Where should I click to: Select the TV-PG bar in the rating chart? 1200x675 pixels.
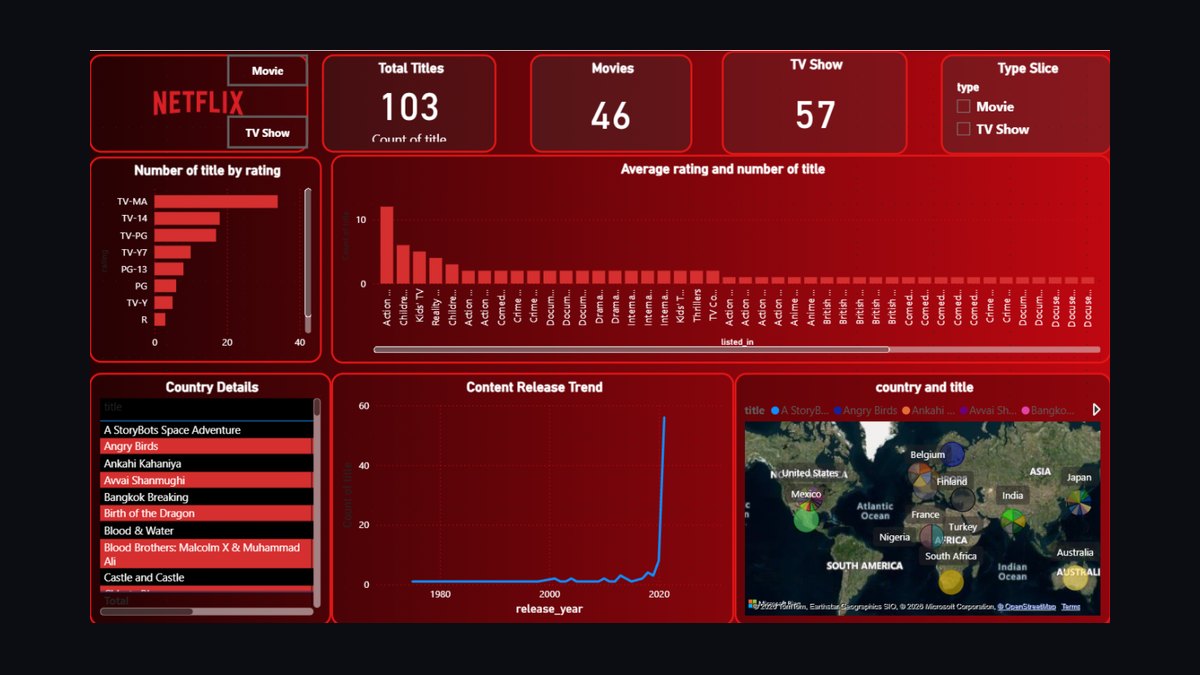tap(185, 235)
